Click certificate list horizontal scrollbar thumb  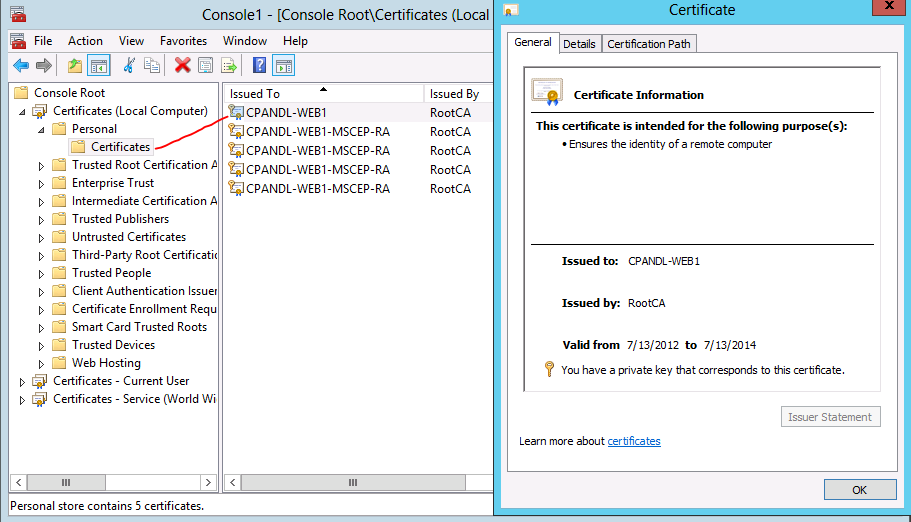click(x=353, y=482)
